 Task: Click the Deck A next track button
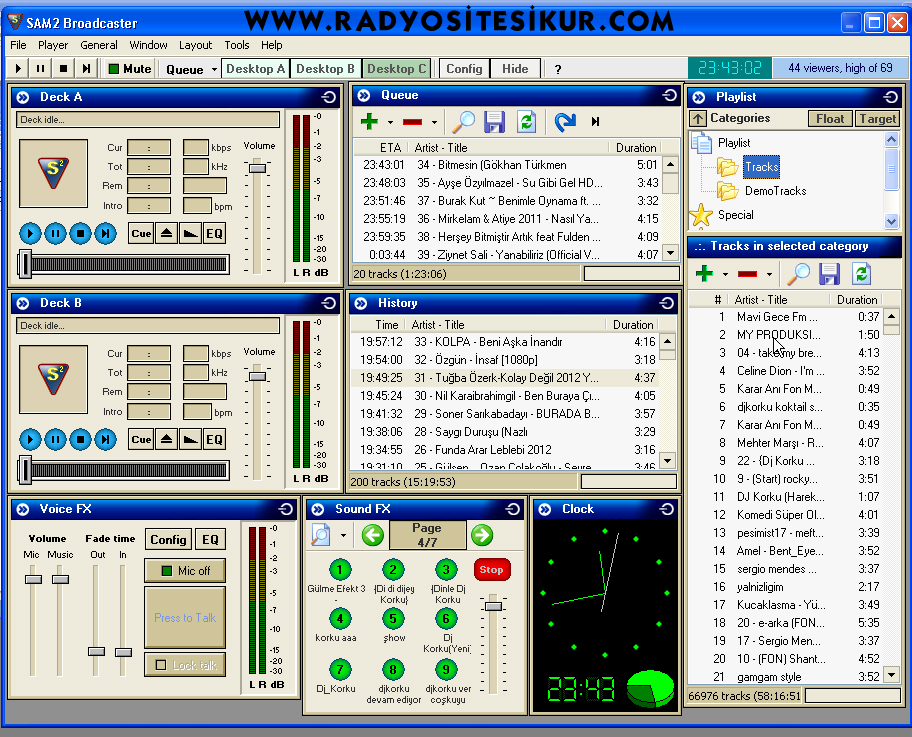click(105, 234)
